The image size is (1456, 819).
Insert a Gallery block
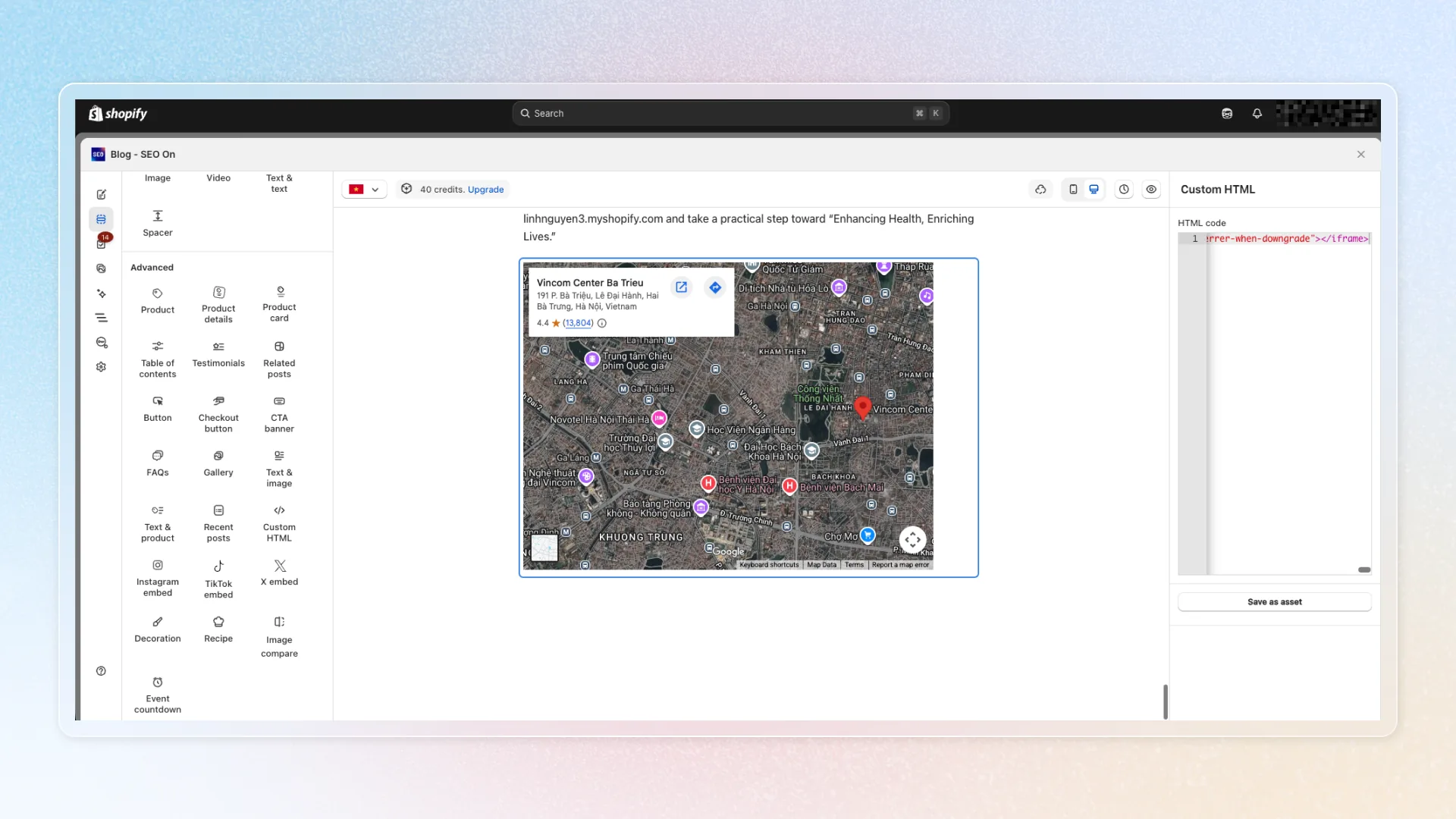coord(218,464)
